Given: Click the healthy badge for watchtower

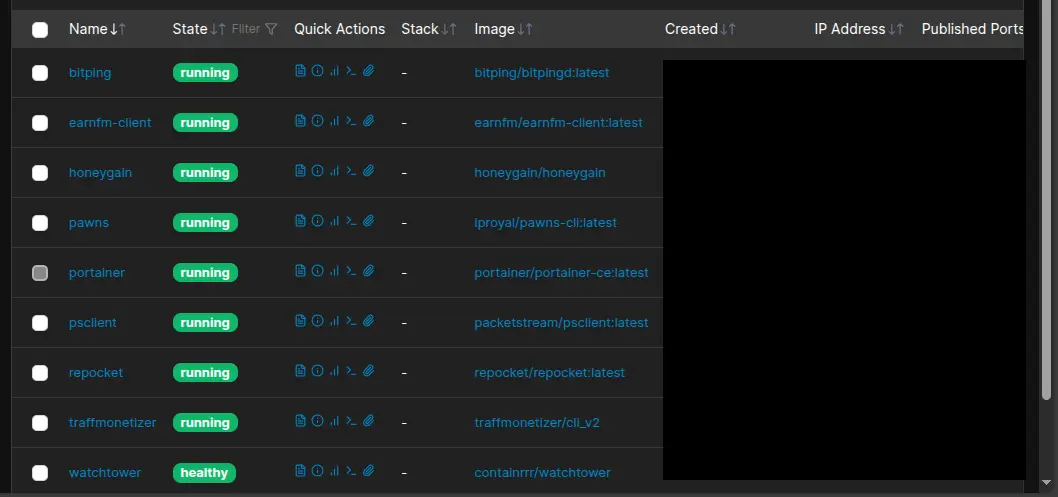Looking at the screenshot, I should (204, 473).
